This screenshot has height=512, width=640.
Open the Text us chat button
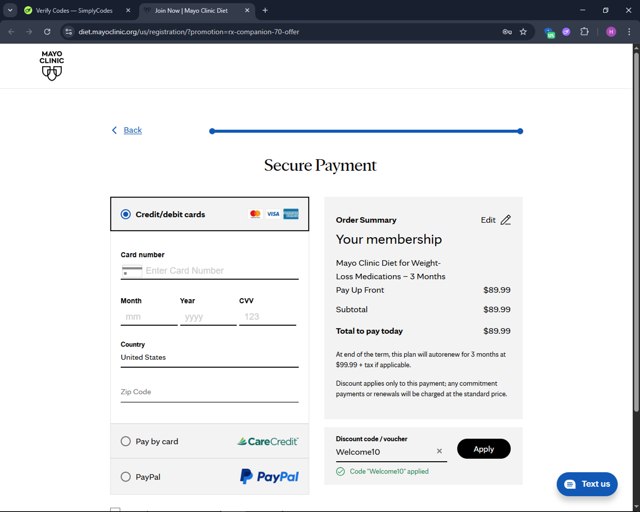click(587, 484)
